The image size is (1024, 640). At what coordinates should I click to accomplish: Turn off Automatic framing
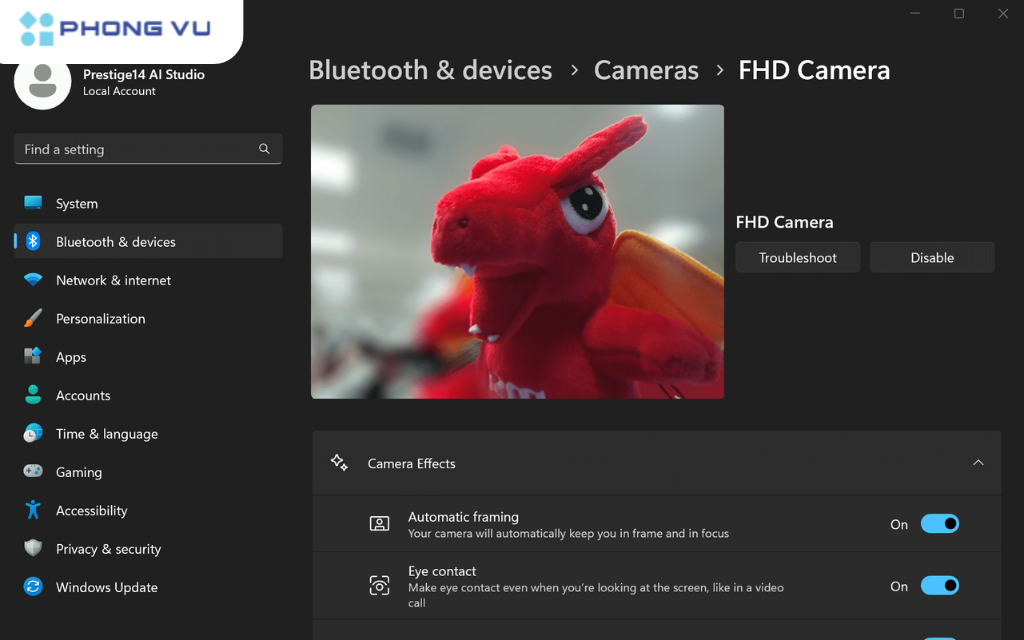tap(939, 523)
